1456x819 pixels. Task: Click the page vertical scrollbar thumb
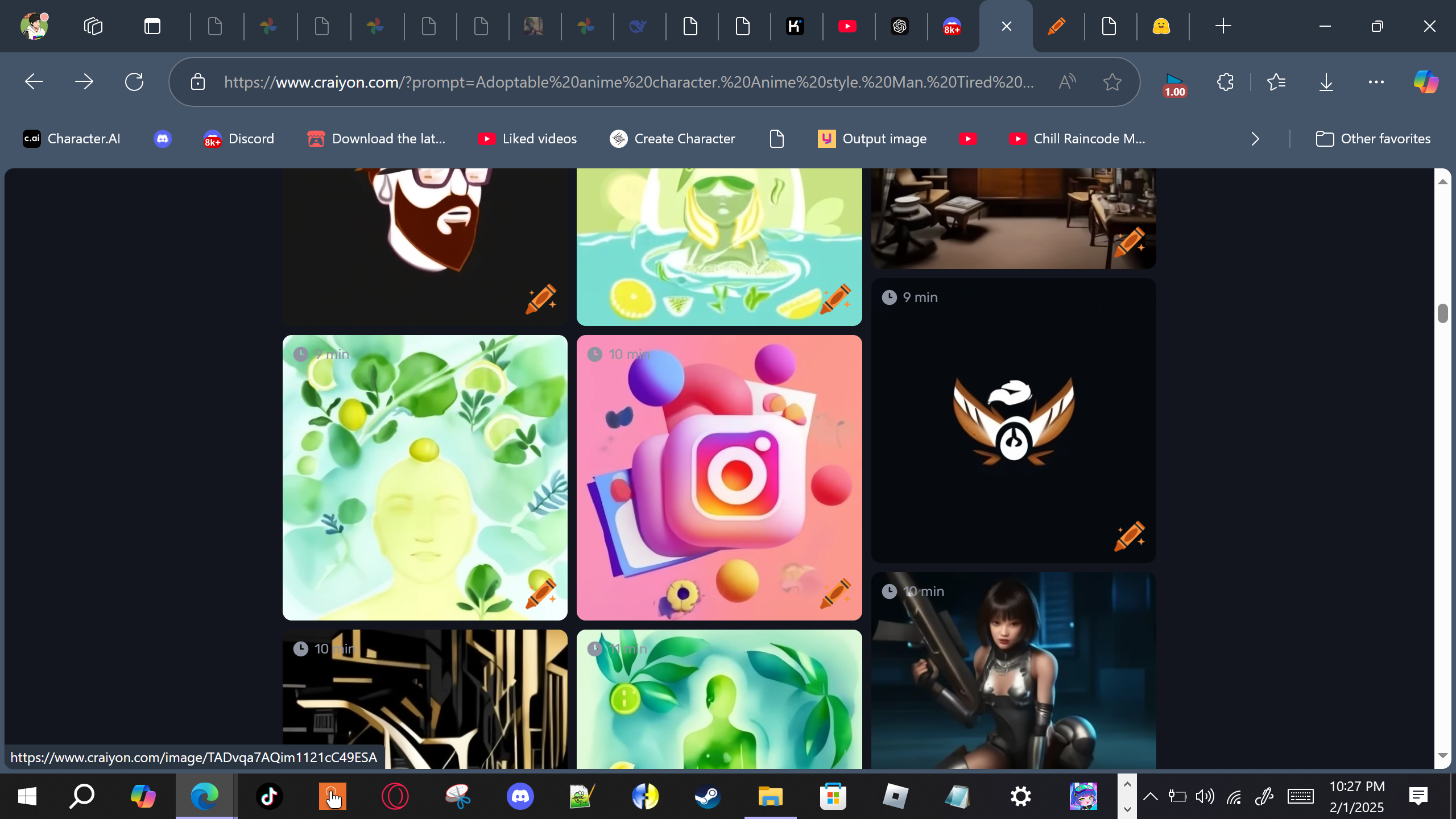coord(1442,313)
